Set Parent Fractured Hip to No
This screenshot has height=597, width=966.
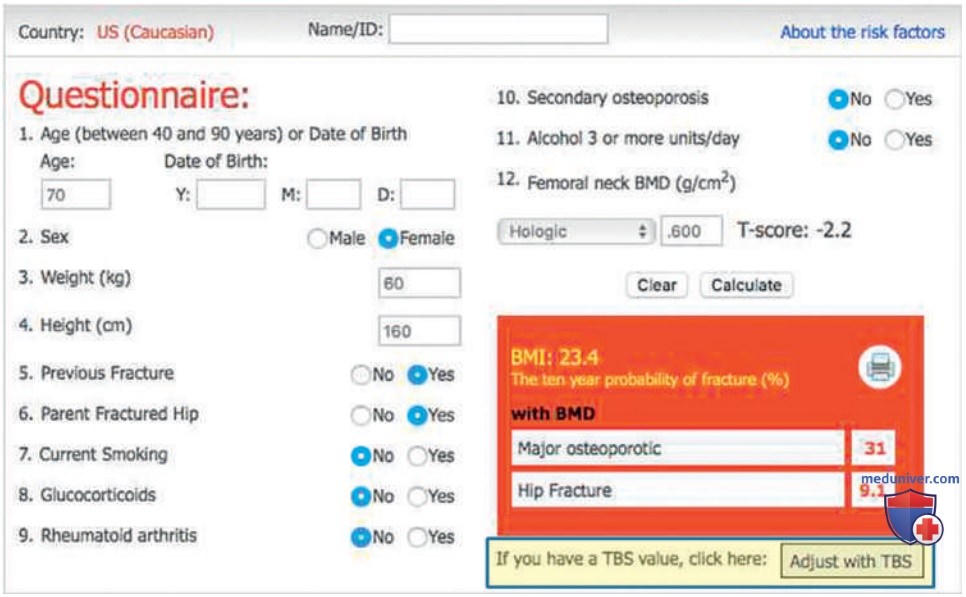pyautogui.click(x=360, y=416)
